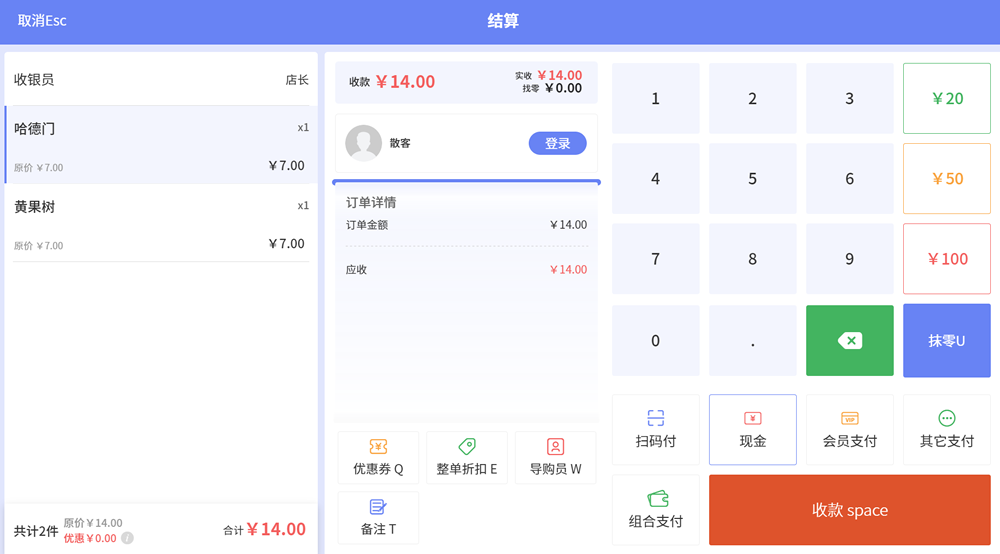The width and height of the screenshot is (1000, 554).
Task: Choose 现金 cash payment method
Action: coord(752,429)
